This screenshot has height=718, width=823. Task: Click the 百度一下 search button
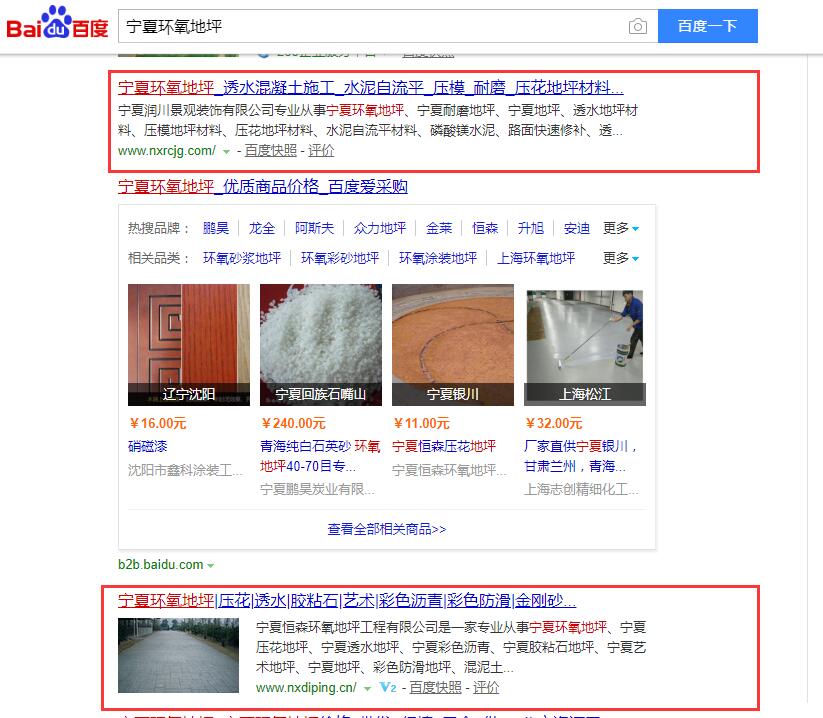point(708,26)
